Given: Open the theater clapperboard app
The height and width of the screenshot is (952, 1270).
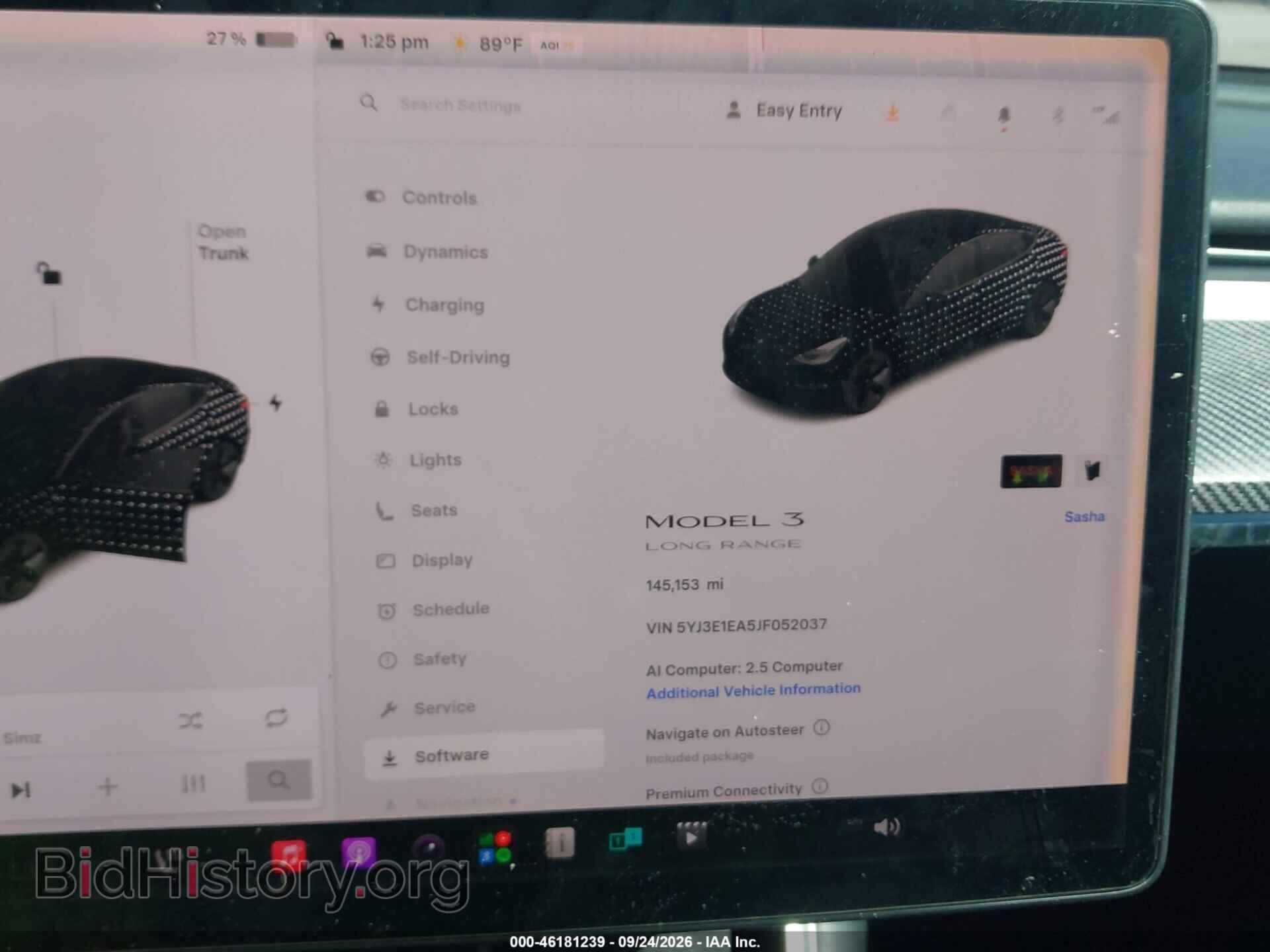Looking at the screenshot, I should coord(691,836).
